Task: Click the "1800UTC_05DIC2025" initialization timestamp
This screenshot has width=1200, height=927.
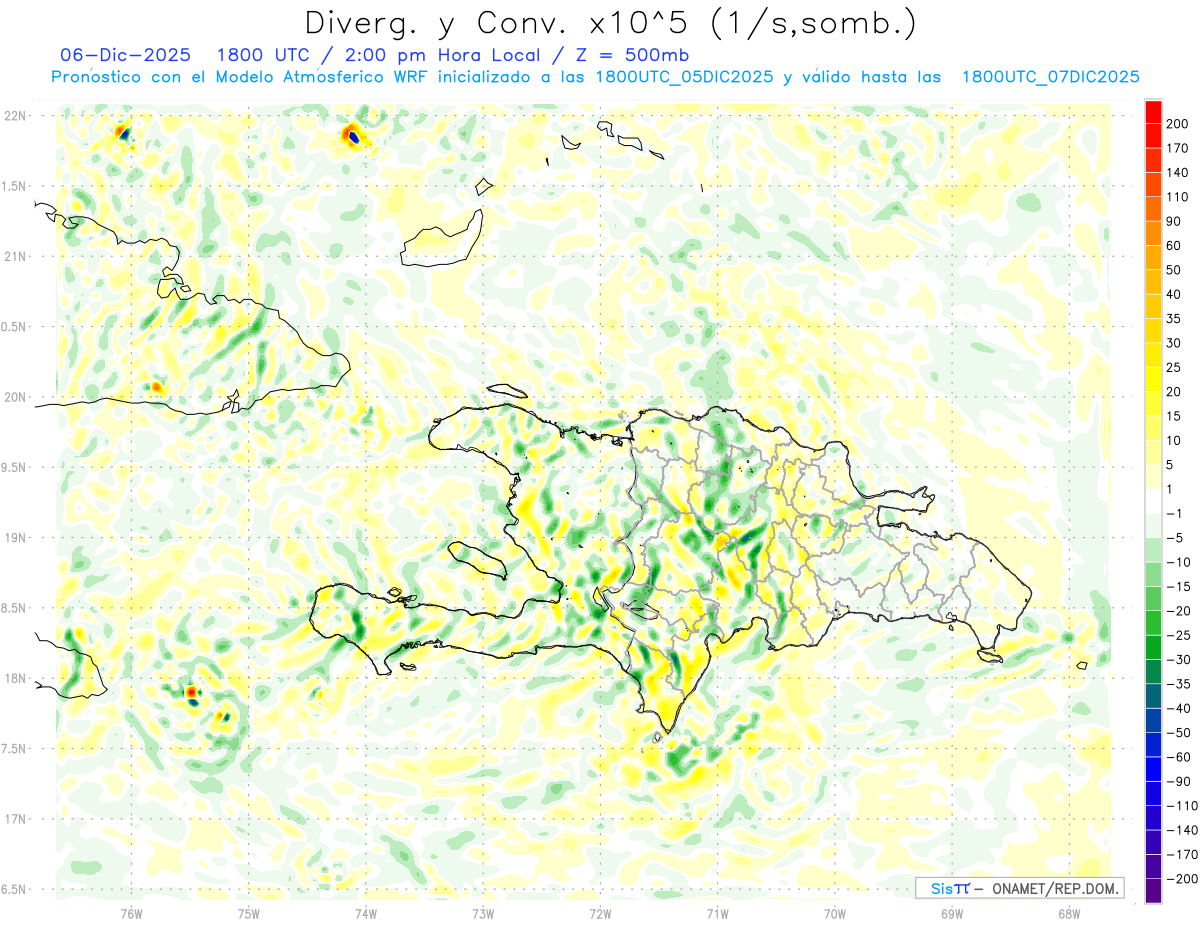Action: [x=683, y=77]
